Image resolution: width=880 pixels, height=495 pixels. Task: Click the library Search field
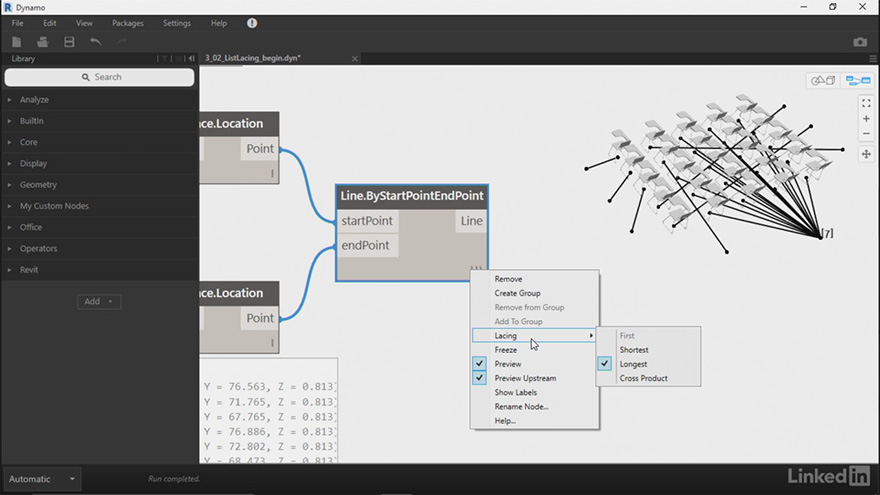point(99,77)
